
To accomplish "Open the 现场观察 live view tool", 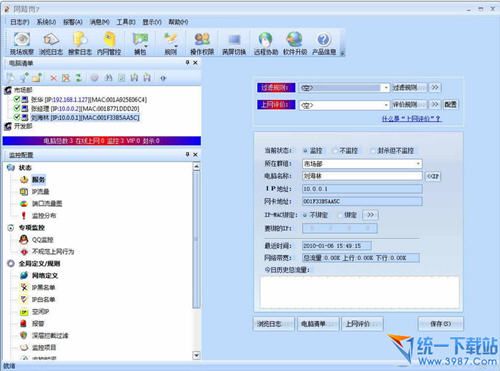I will tap(22, 43).
